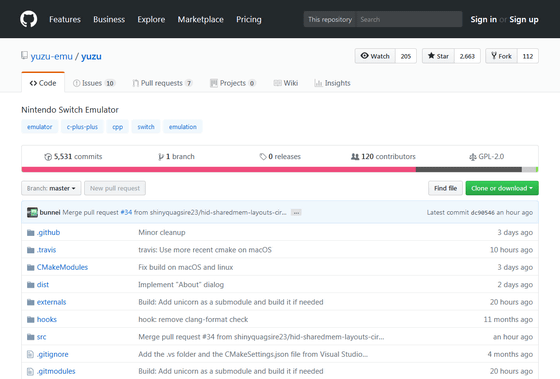Open pull request #34 link in commit message
Screen dimensions: 560x379
(126, 213)
